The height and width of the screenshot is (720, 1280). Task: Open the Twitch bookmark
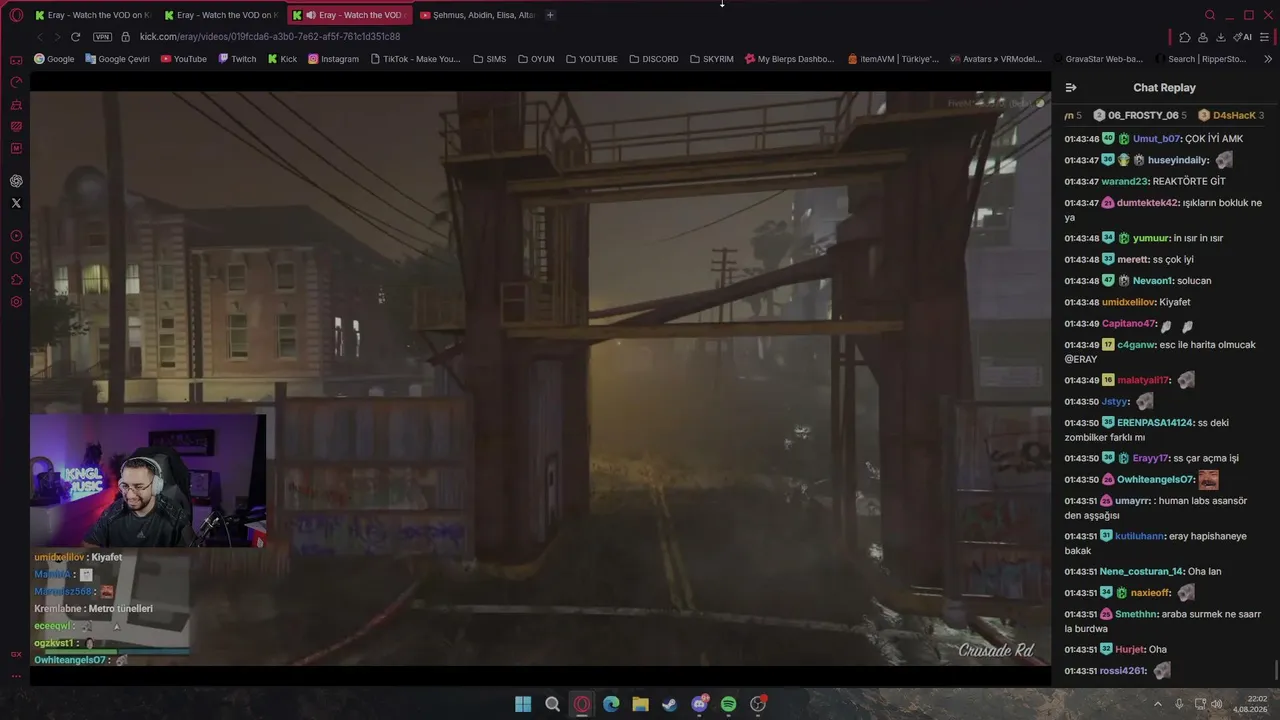(x=237, y=59)
